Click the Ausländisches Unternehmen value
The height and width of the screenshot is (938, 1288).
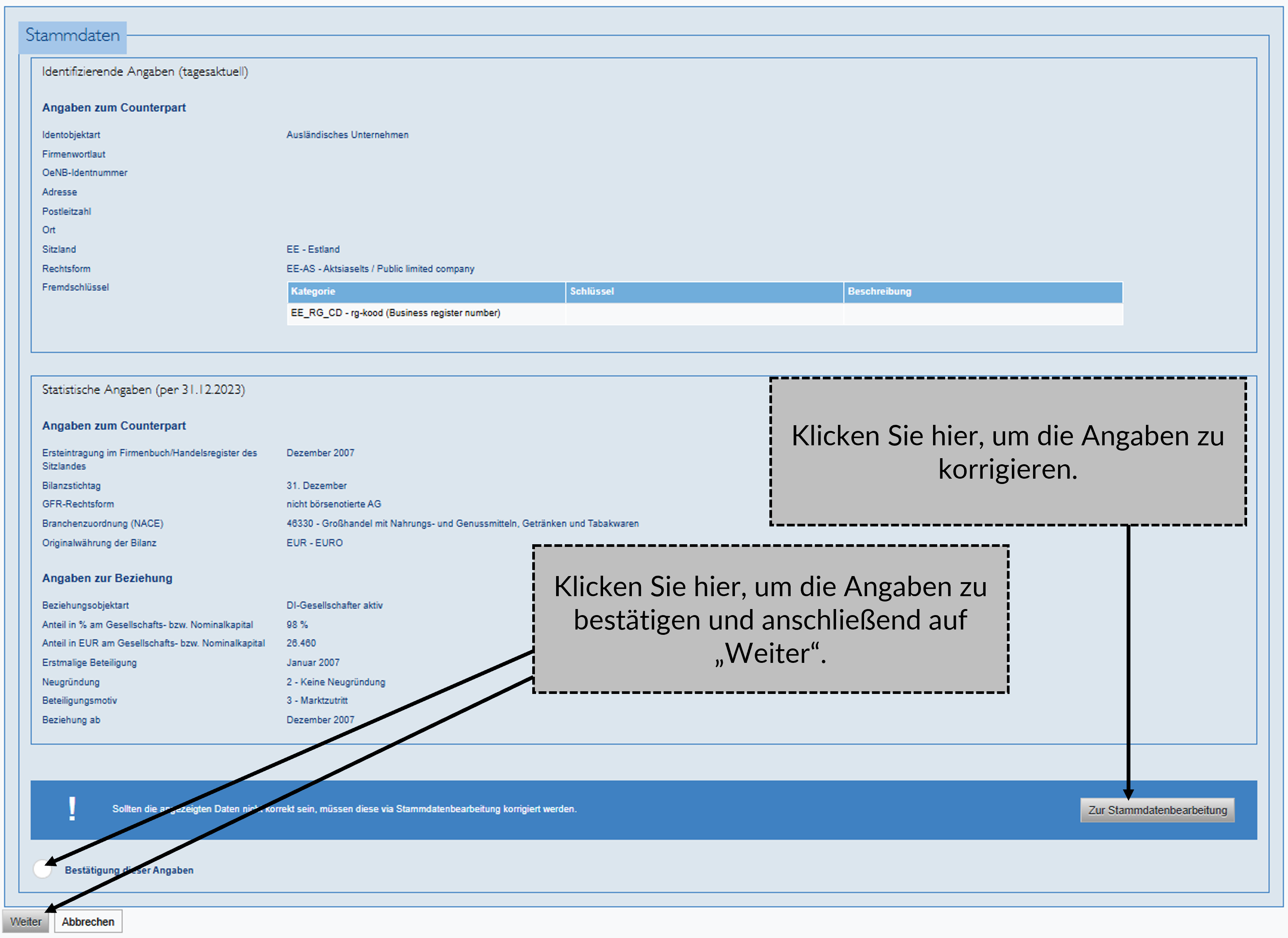[347, 135]
